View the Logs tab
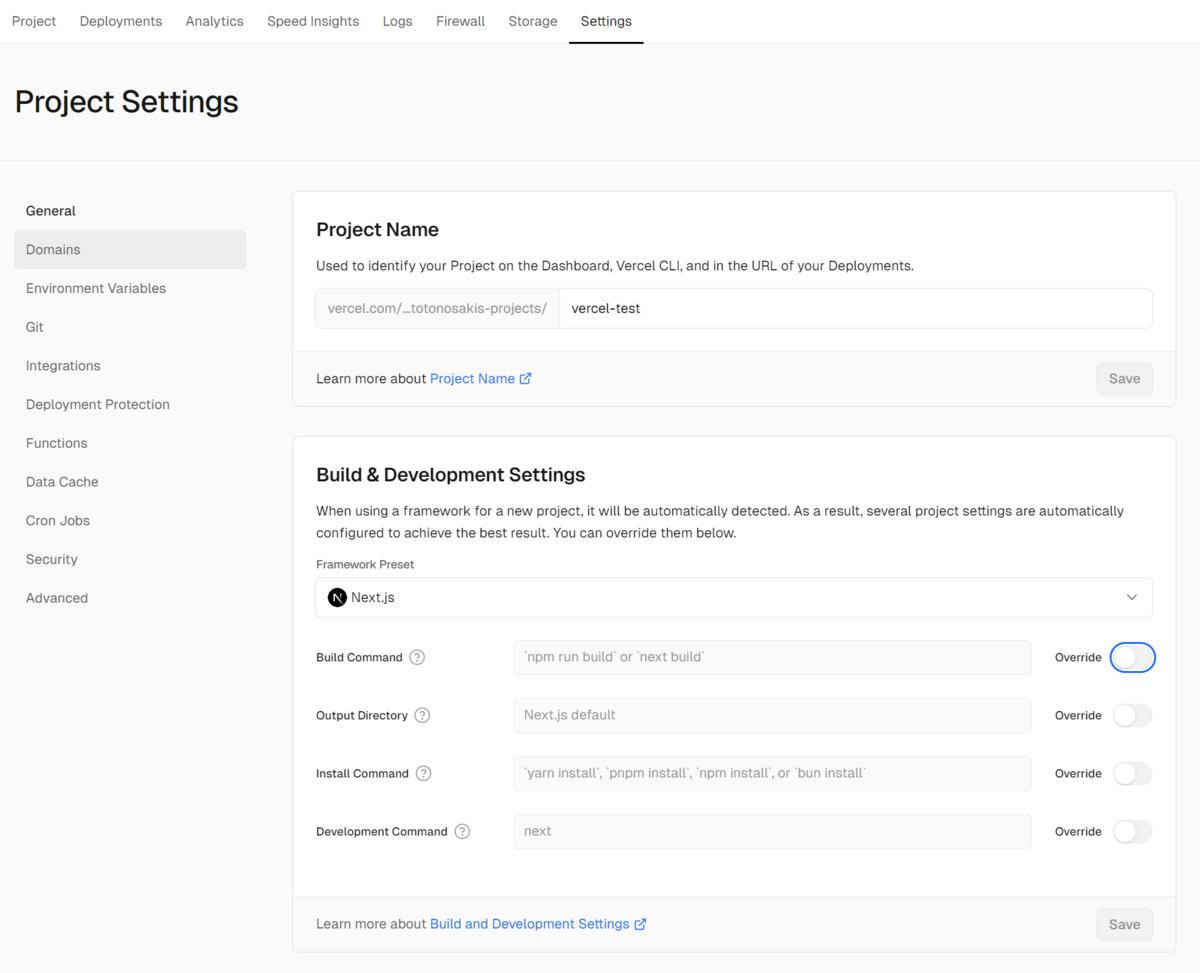This screenshot has height=973, width=1200. click(x=397, y=21)
